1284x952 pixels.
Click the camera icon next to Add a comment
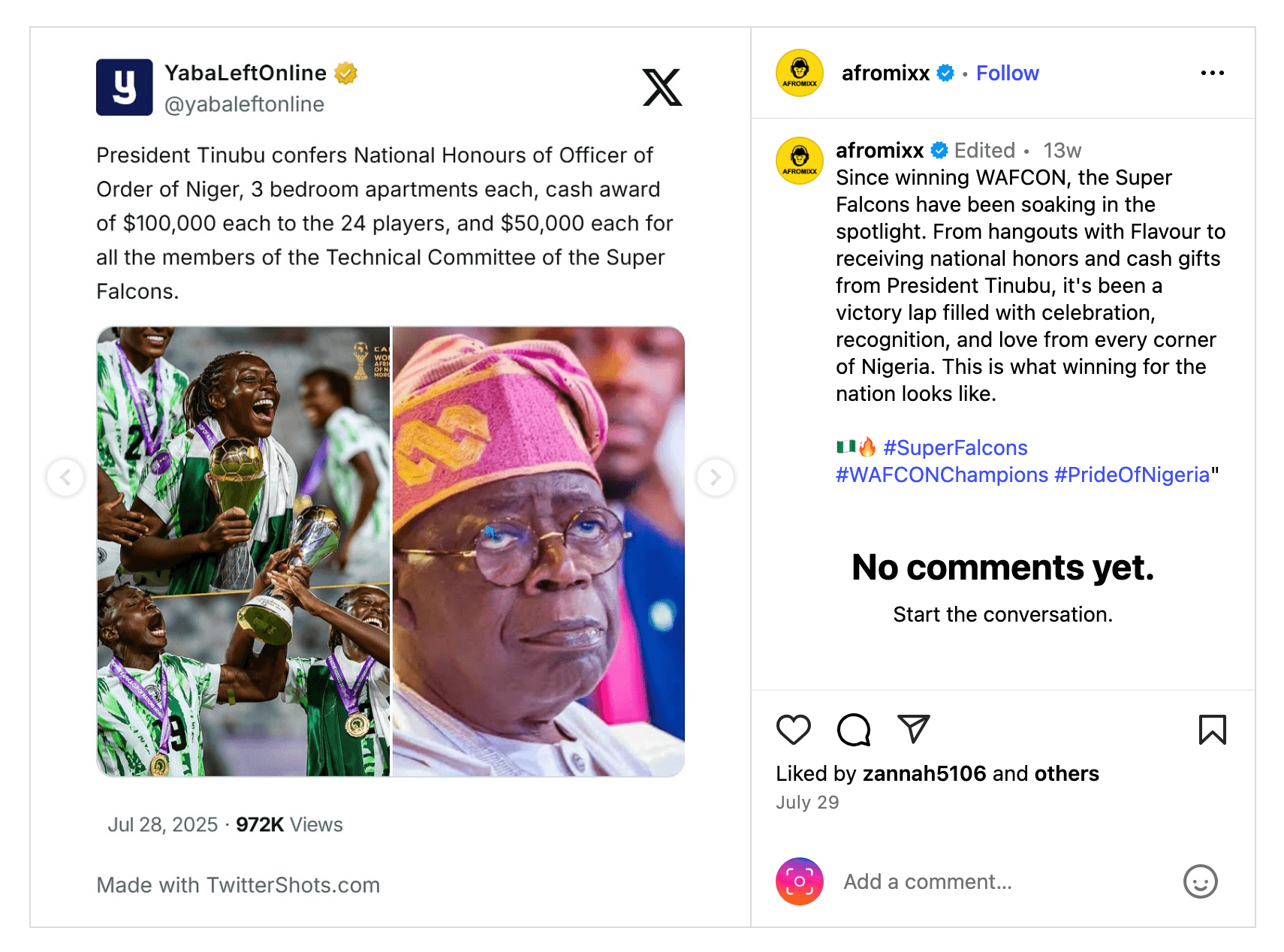point(799,881)
